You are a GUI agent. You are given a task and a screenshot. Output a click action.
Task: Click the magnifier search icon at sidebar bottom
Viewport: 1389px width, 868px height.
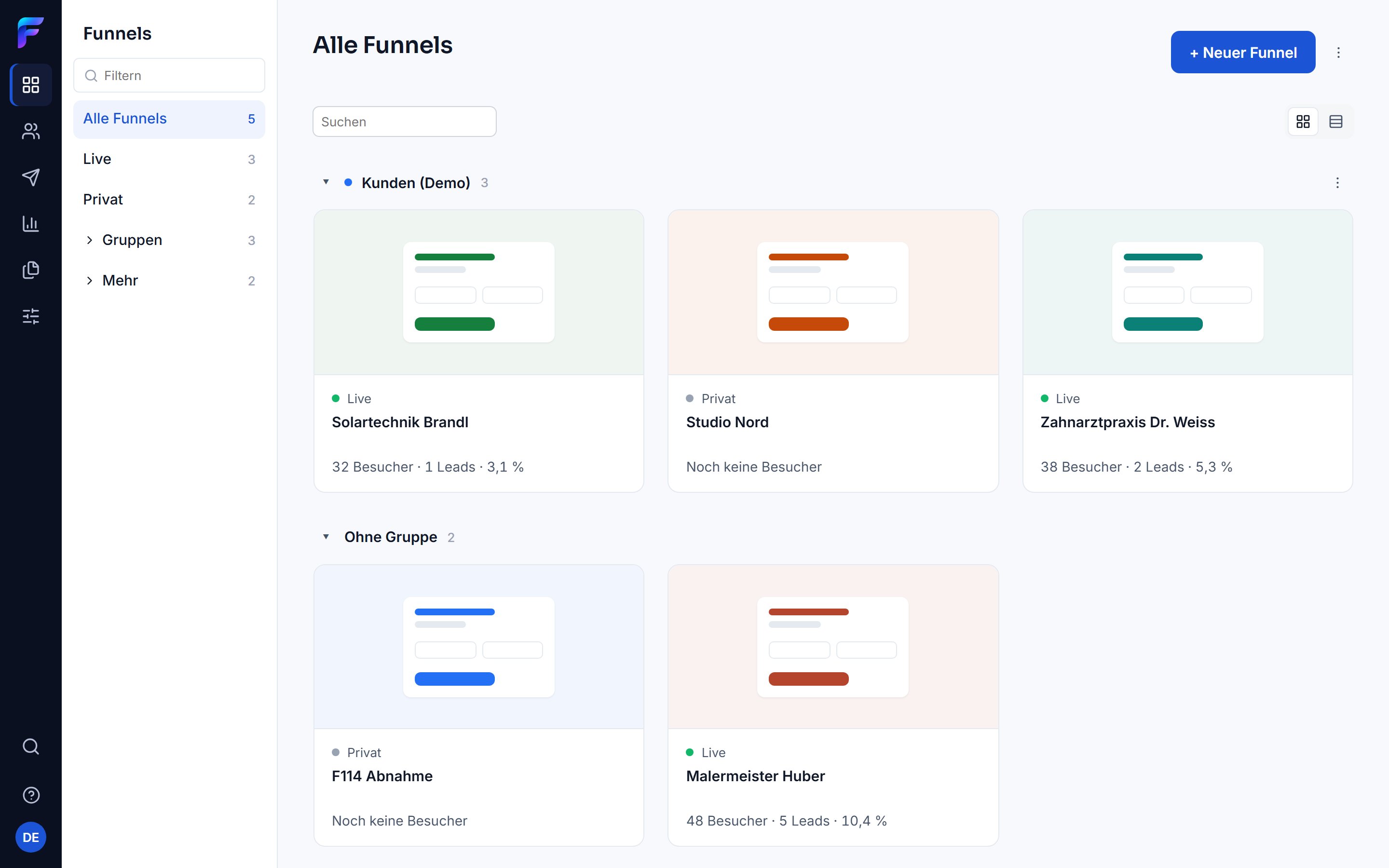[x=31, y=746]
